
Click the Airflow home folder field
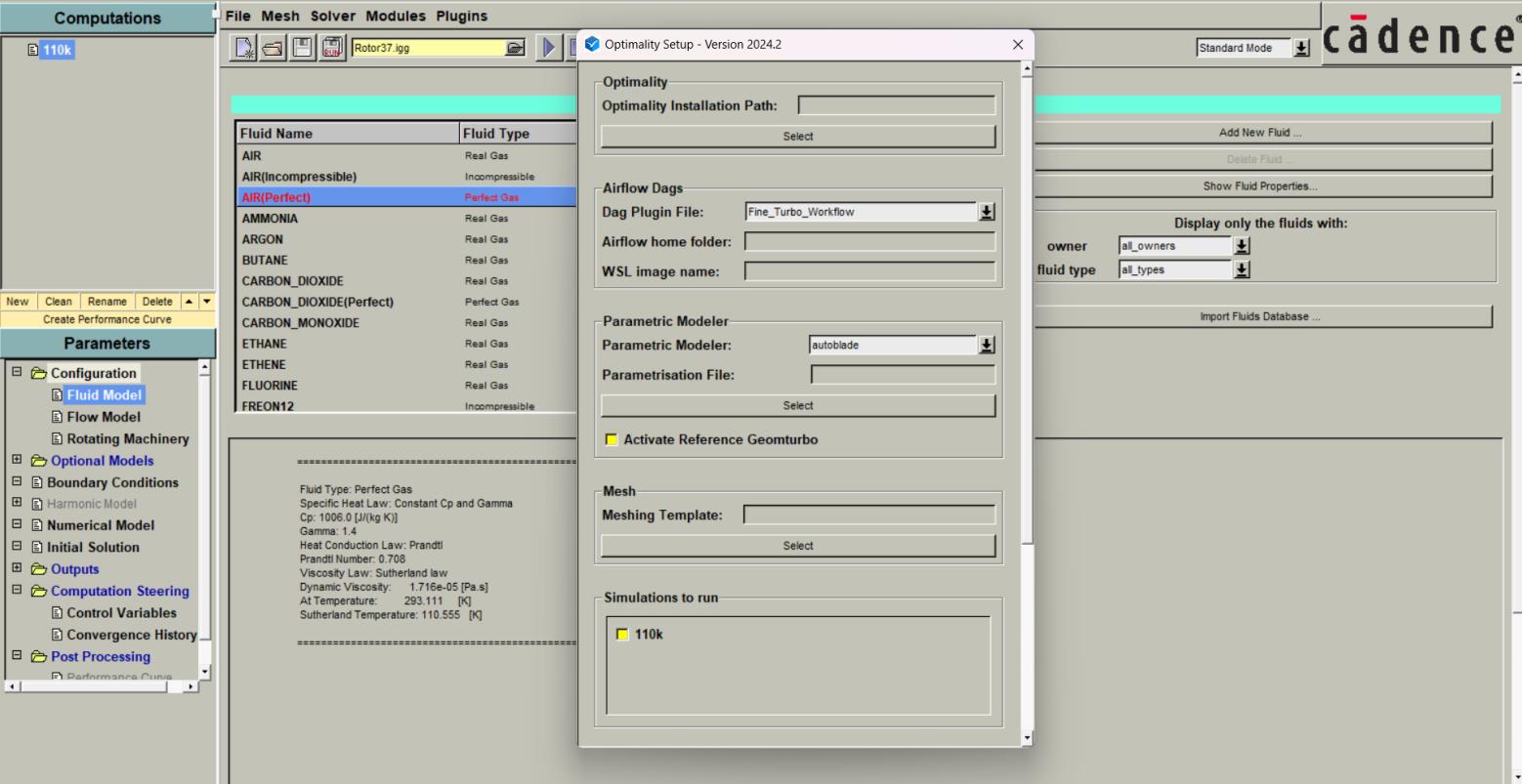pos(870,242)
